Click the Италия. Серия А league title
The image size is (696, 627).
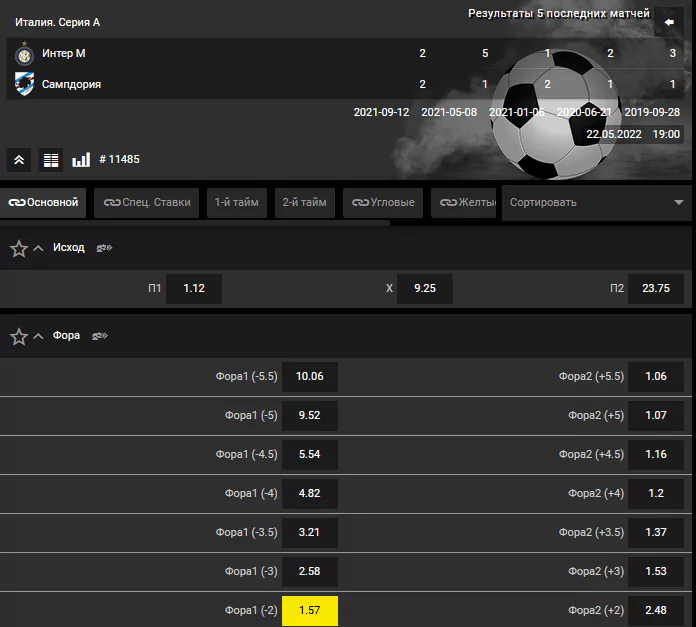click(58, 22)
